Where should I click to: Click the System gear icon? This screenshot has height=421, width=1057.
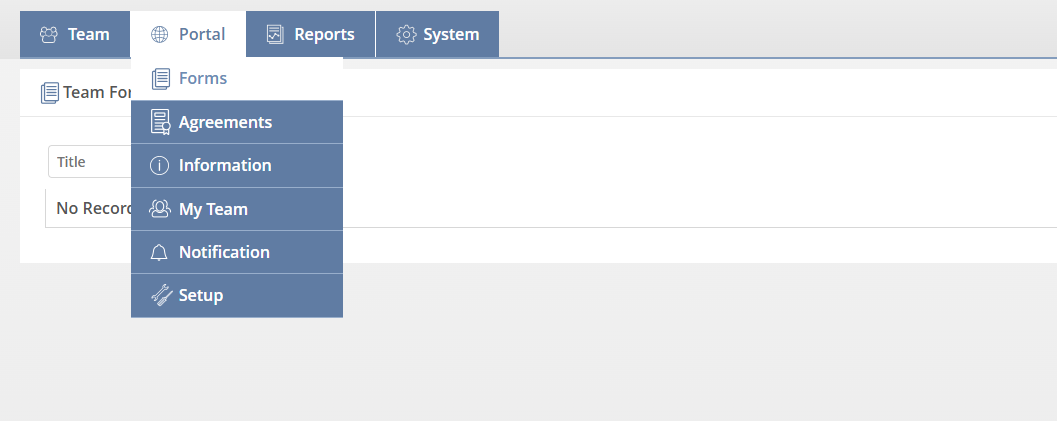(406, 35)
